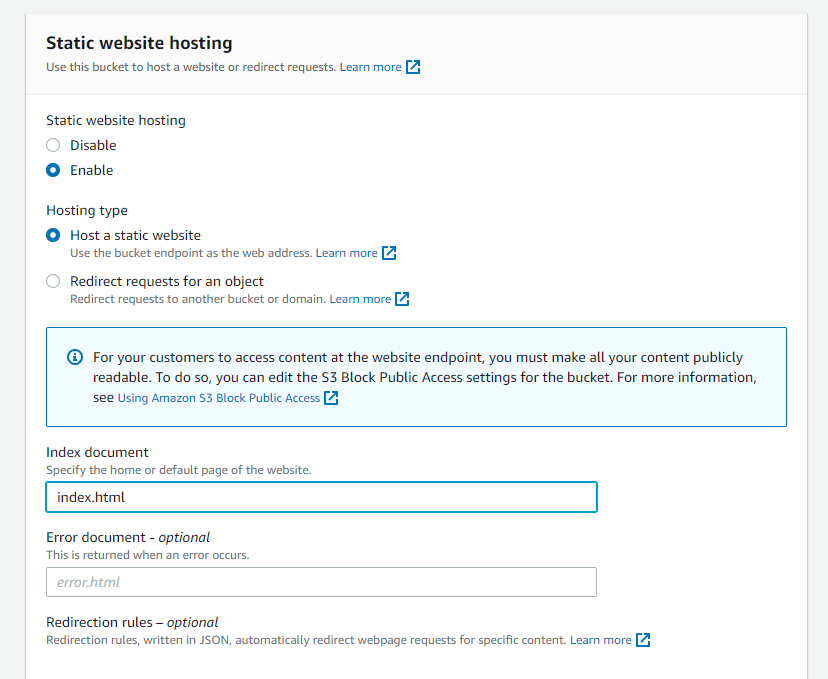The width and height of the screenshot is (828, 679).
Task: Open Learn more for Redirection rules
Action: click(600, 640)
